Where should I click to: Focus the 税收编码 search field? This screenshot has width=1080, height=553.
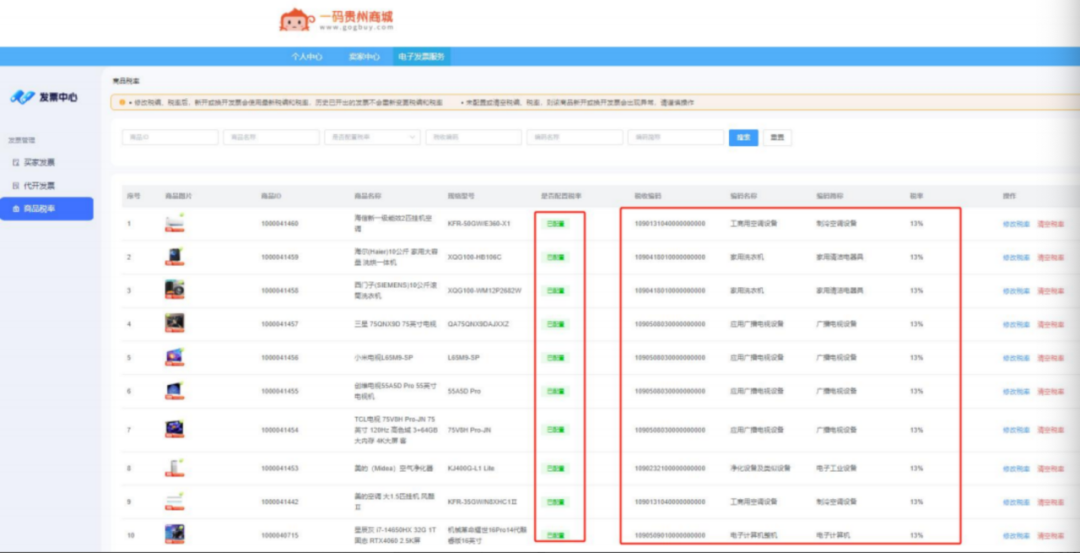(x=474, y=137)
